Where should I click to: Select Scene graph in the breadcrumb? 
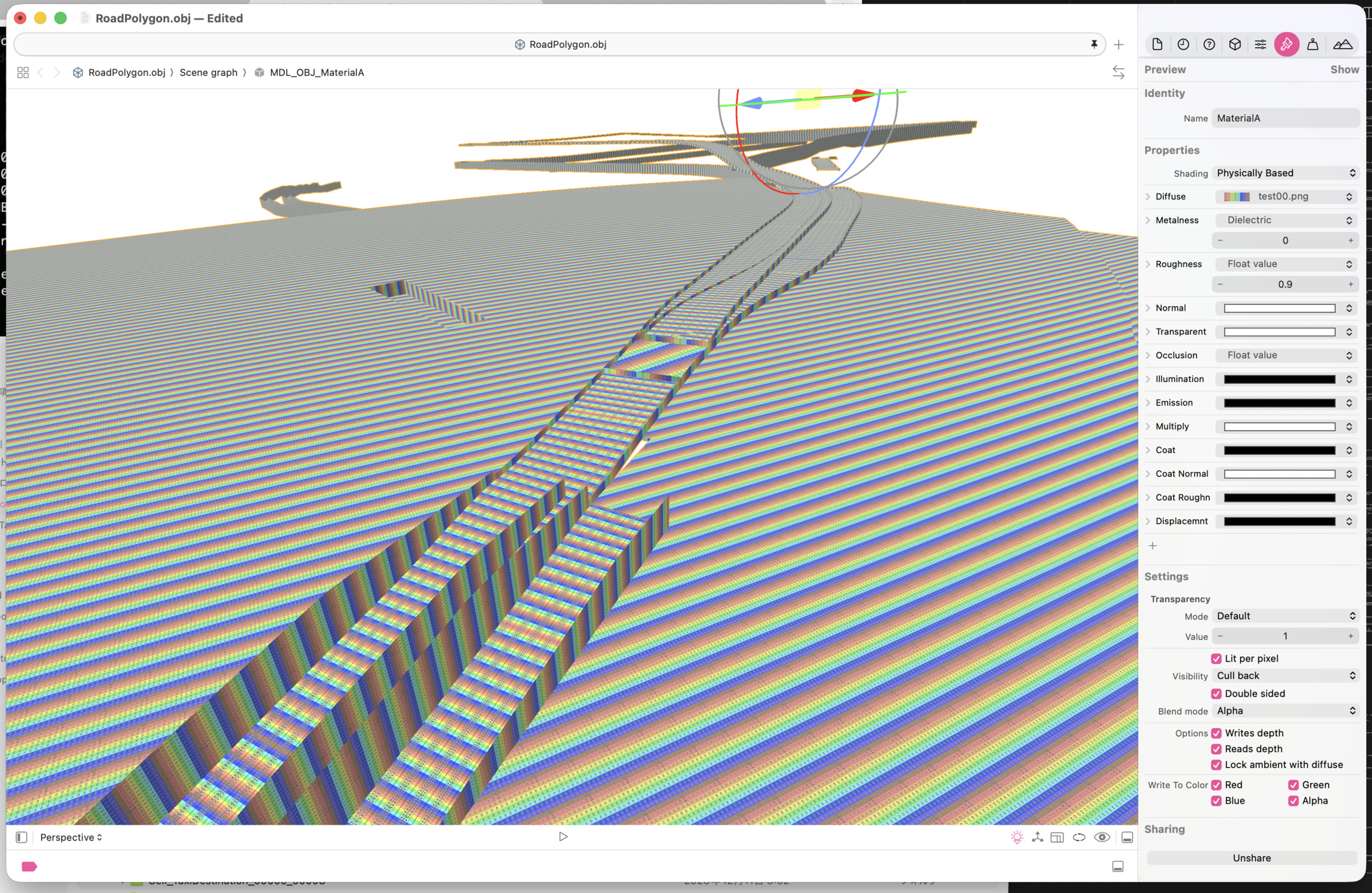(x=208, y=72)
